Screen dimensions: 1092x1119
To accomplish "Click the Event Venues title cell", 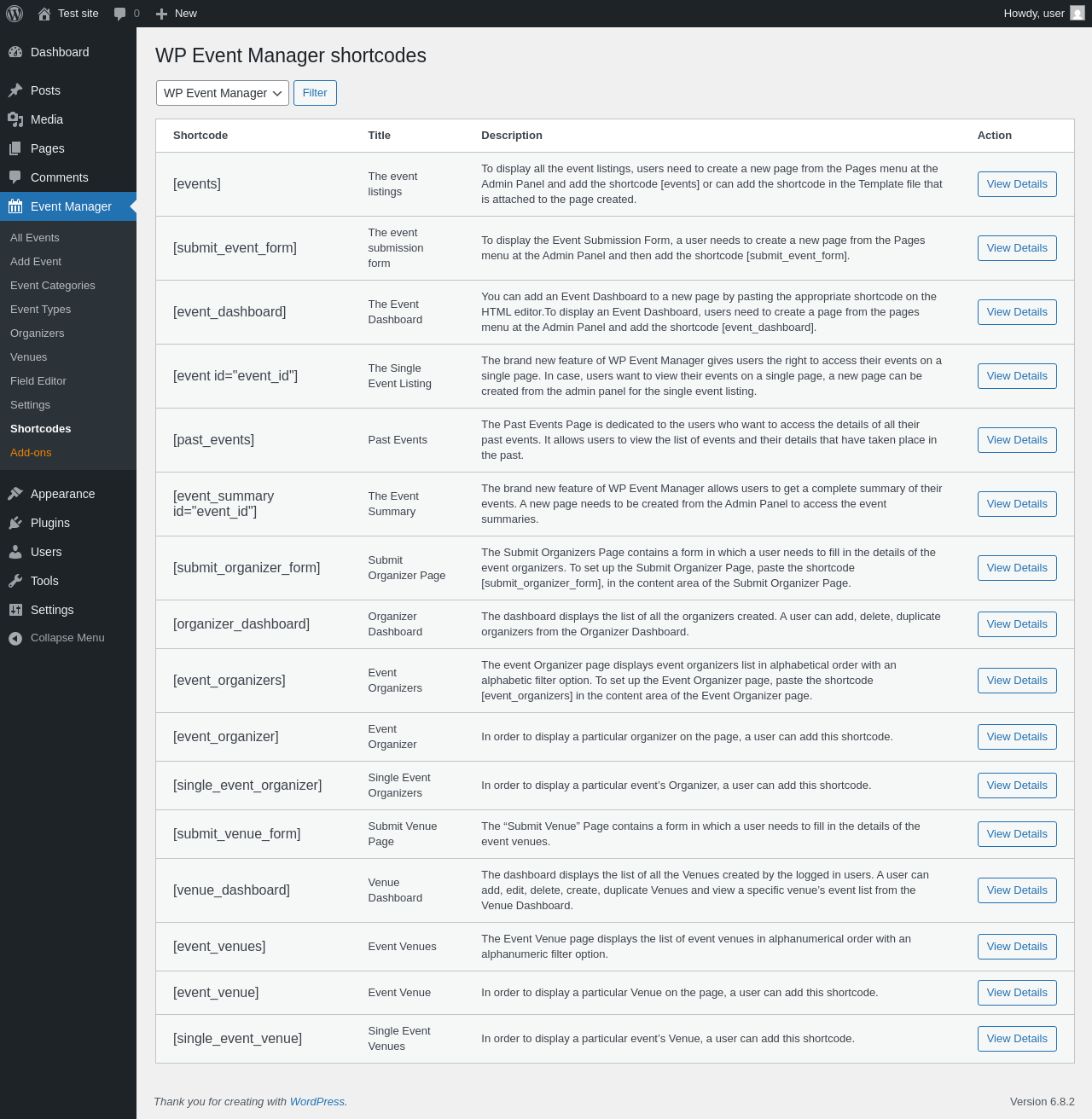I will (403, 947).
